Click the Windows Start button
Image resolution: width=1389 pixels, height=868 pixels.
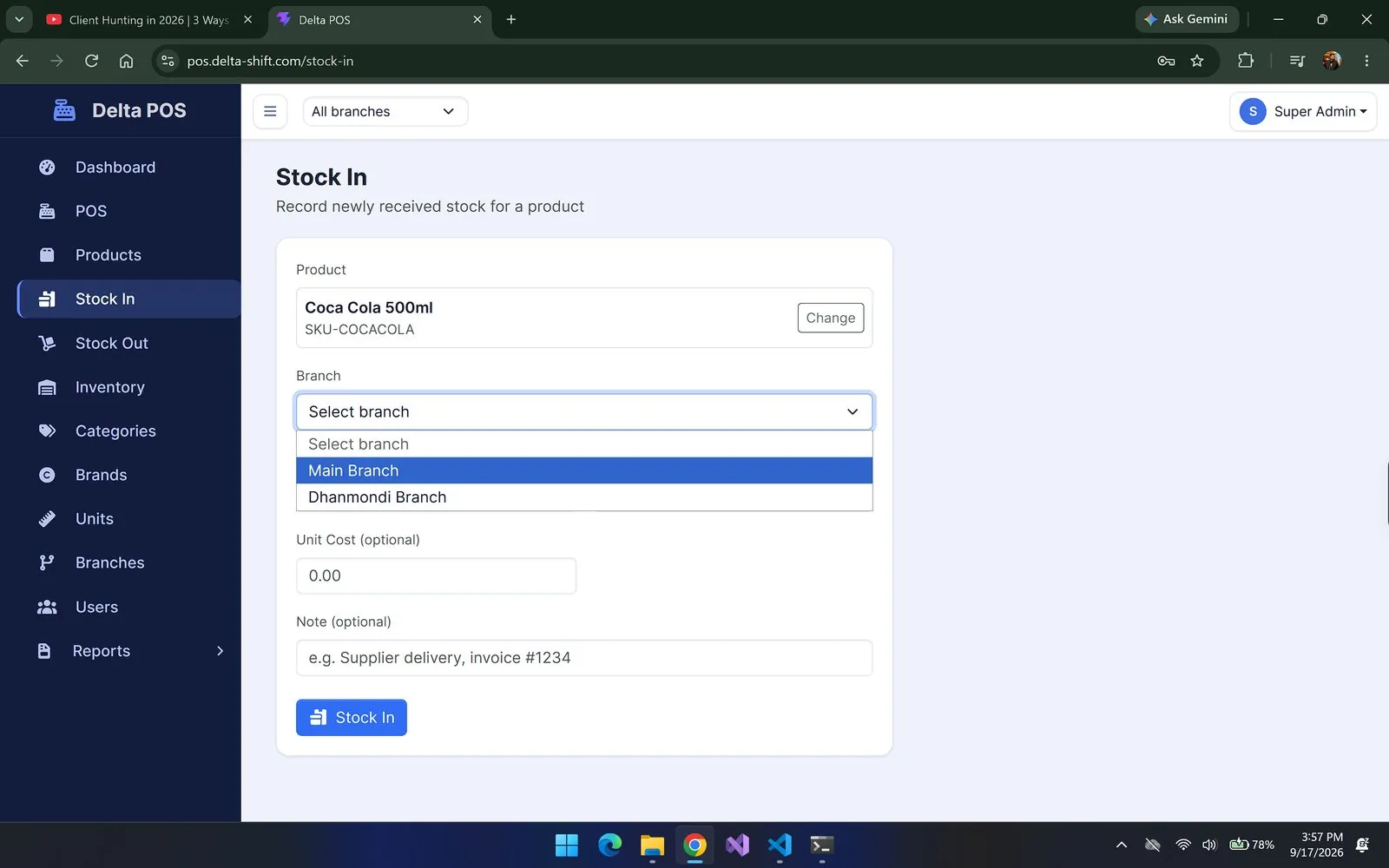click(x=567, y=845)
